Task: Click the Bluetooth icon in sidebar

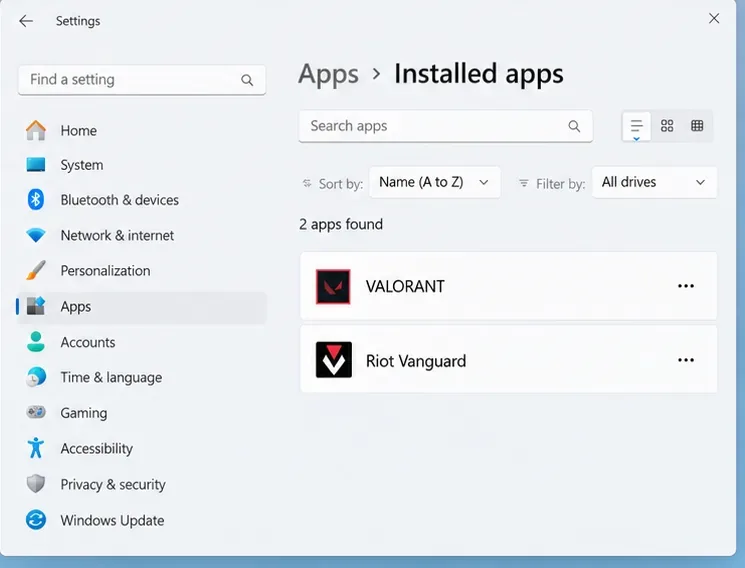Action: click(x=36, y=200)
